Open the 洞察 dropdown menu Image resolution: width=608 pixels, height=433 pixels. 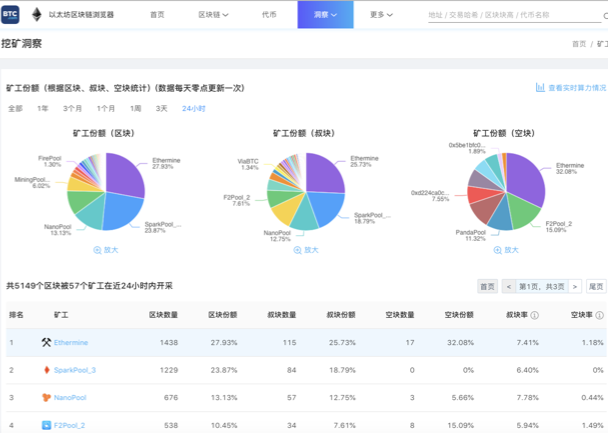[x=325, y=15]
